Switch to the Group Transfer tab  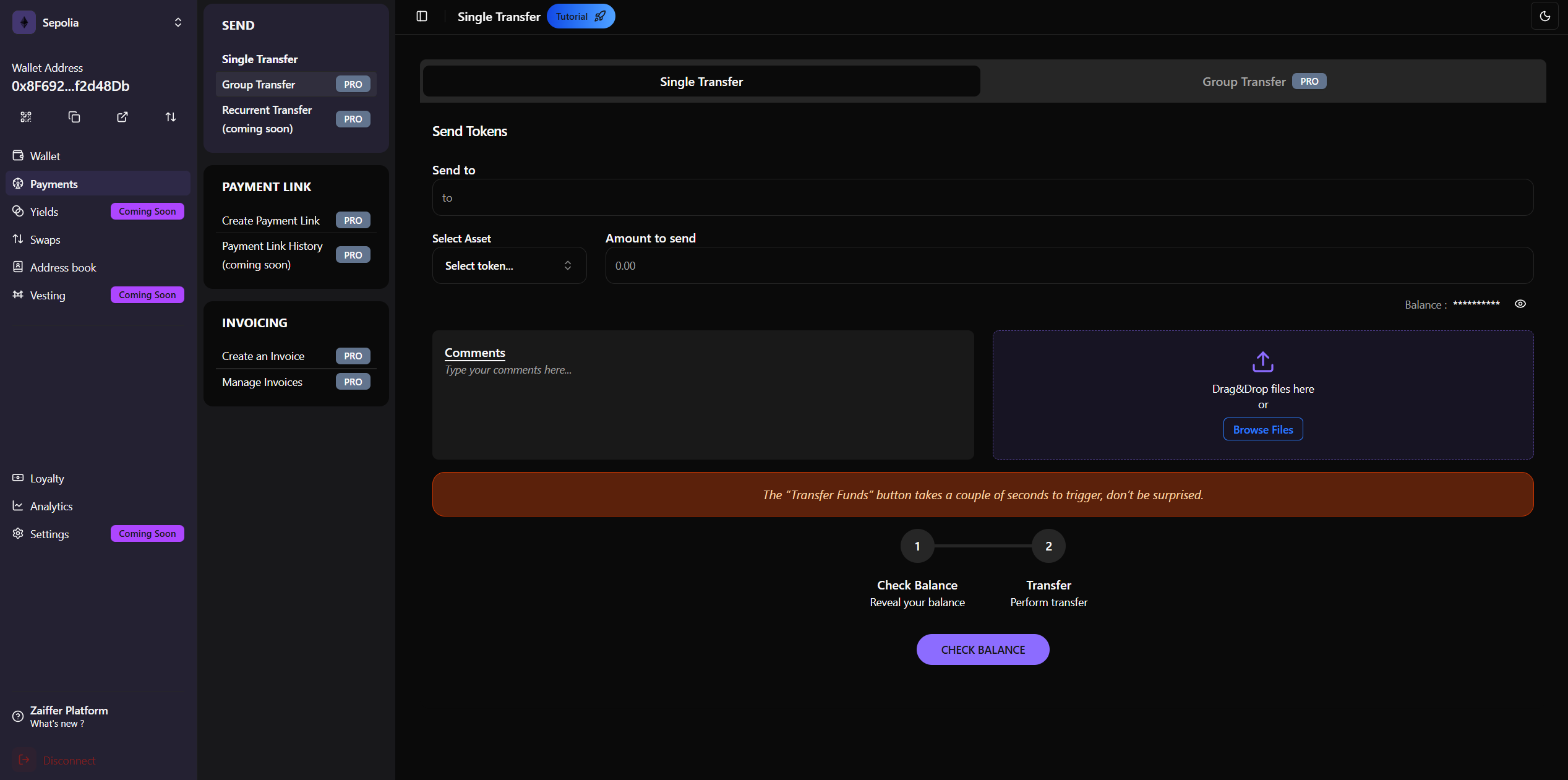tap(1262, 82)
